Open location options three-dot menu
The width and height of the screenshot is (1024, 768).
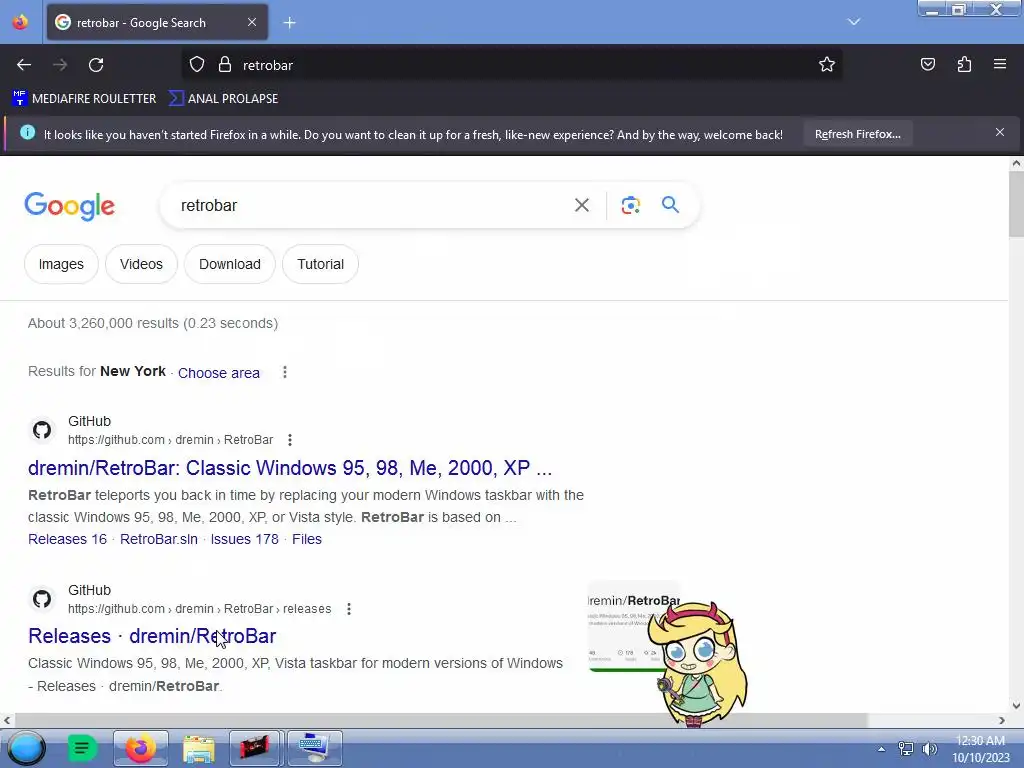click(x=285, y=372)
